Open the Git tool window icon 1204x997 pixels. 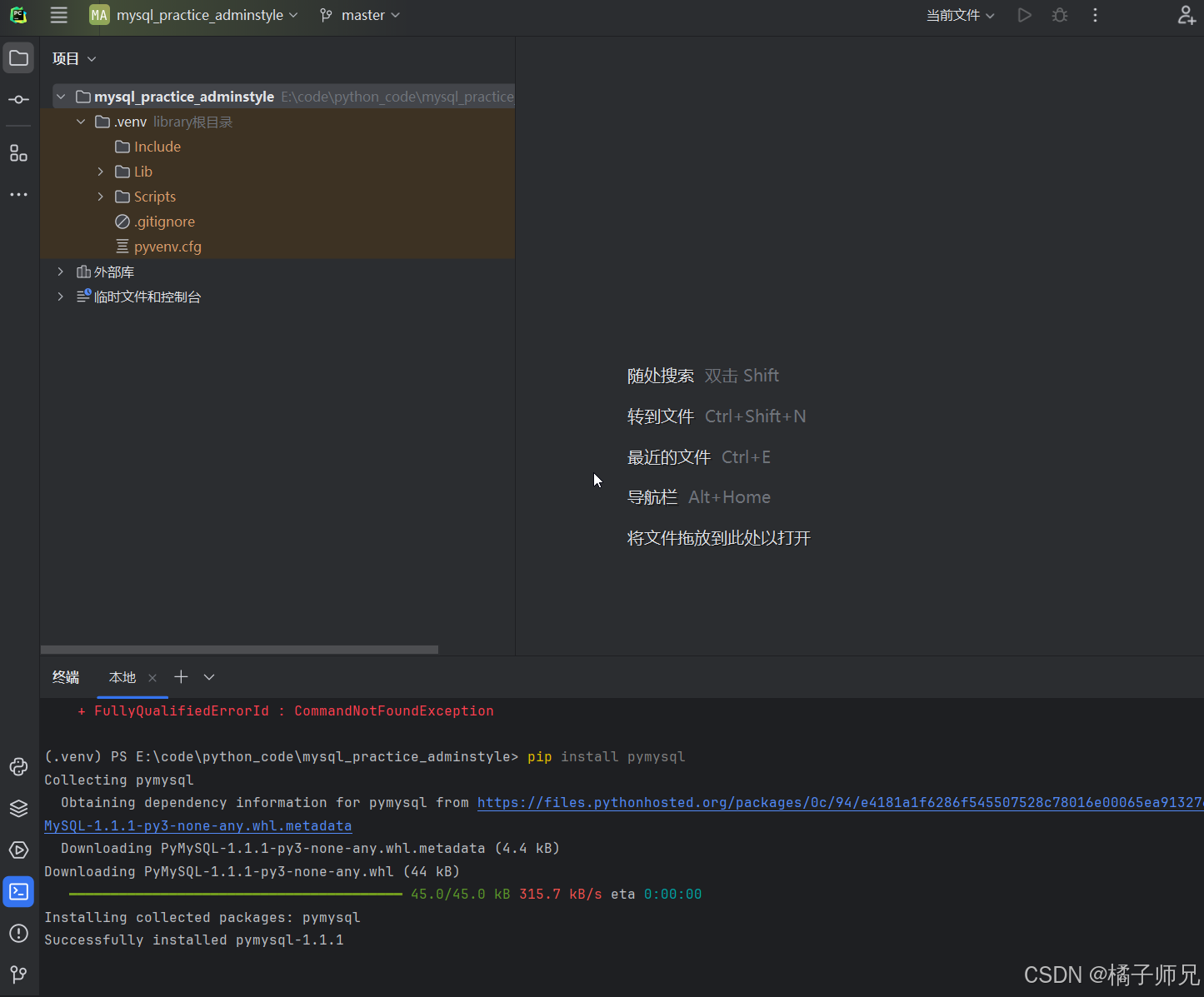pyautogui.click(x=18, y=975)
